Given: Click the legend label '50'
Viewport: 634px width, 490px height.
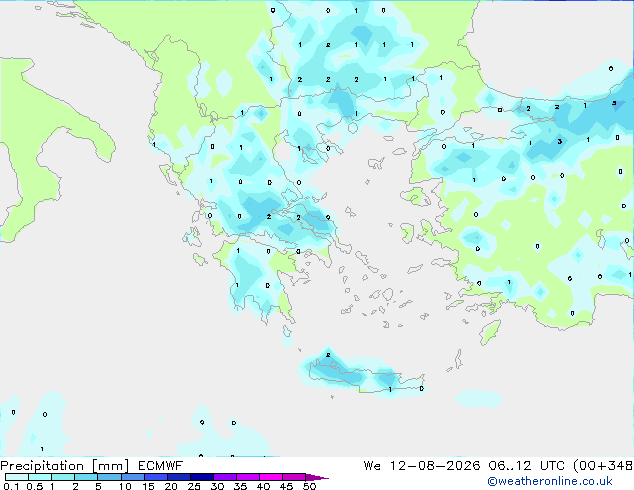Looking at the screenshot, I should point(309,486).
